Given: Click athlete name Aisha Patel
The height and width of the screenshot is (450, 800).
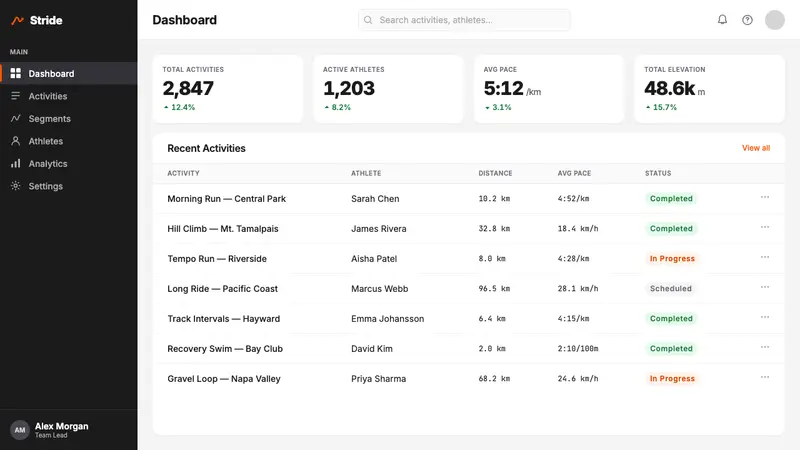Looking at the screenshot, I should tap(374, 259).
